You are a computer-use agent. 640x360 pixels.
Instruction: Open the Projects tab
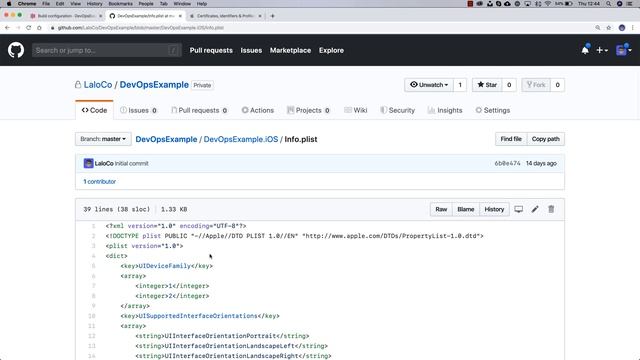308,110
